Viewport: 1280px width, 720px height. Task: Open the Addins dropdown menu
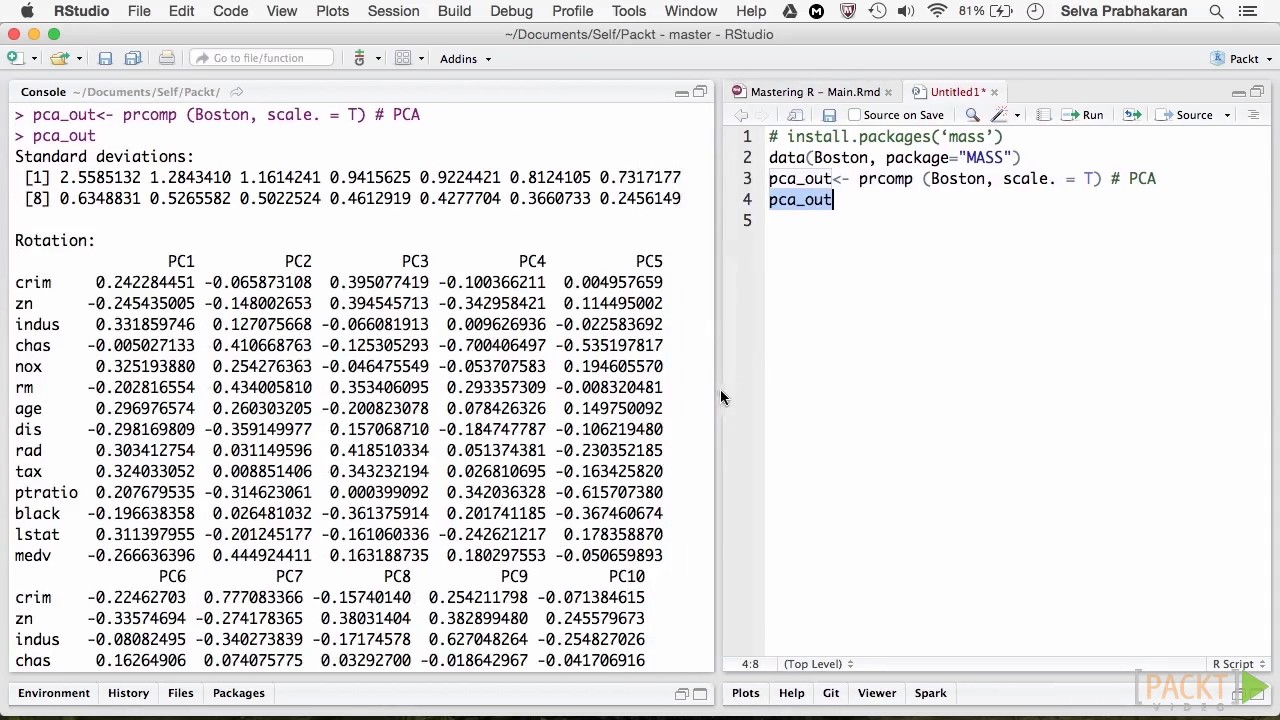466,58
